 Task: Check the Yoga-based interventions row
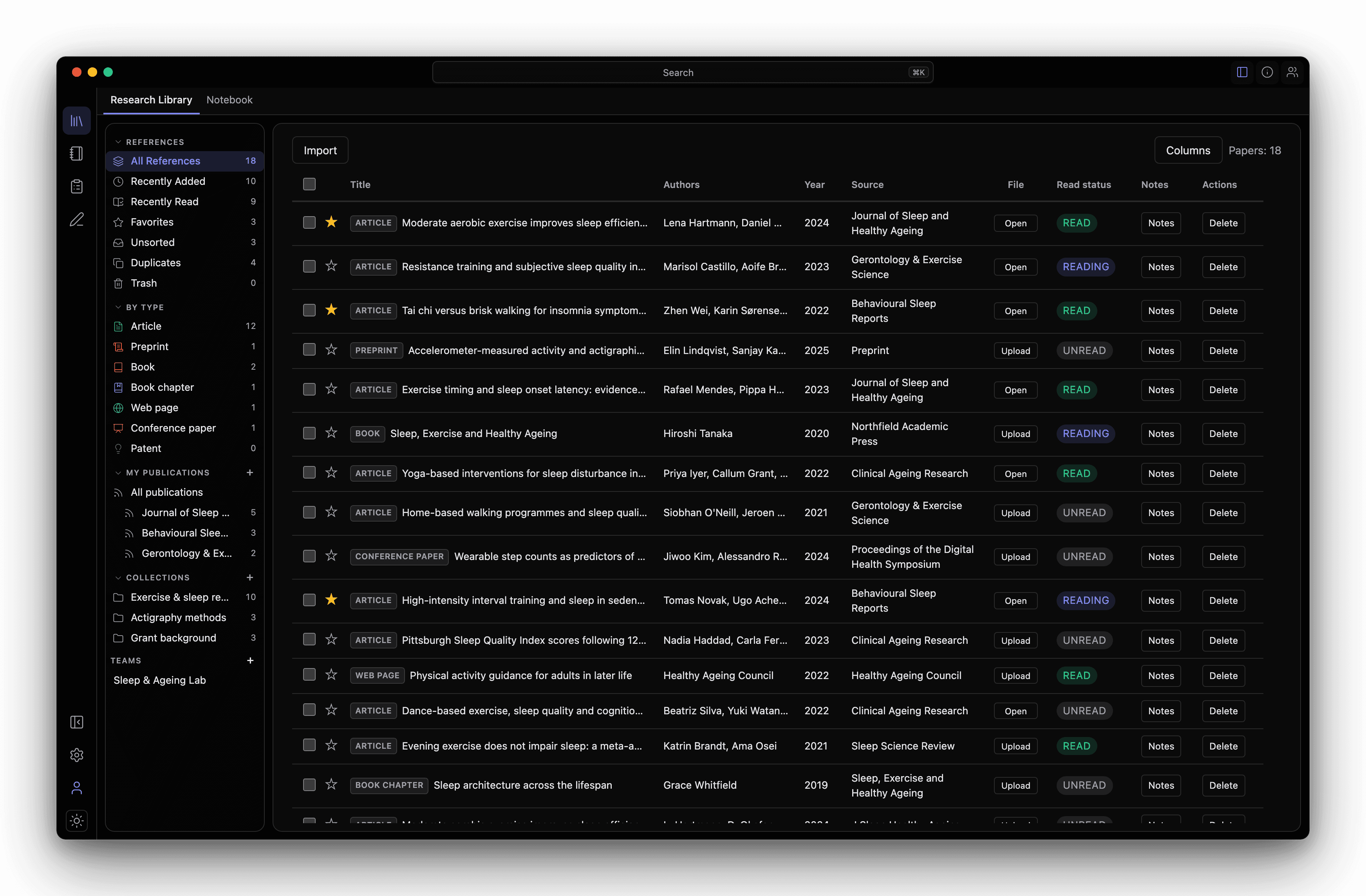coord(309,472)
